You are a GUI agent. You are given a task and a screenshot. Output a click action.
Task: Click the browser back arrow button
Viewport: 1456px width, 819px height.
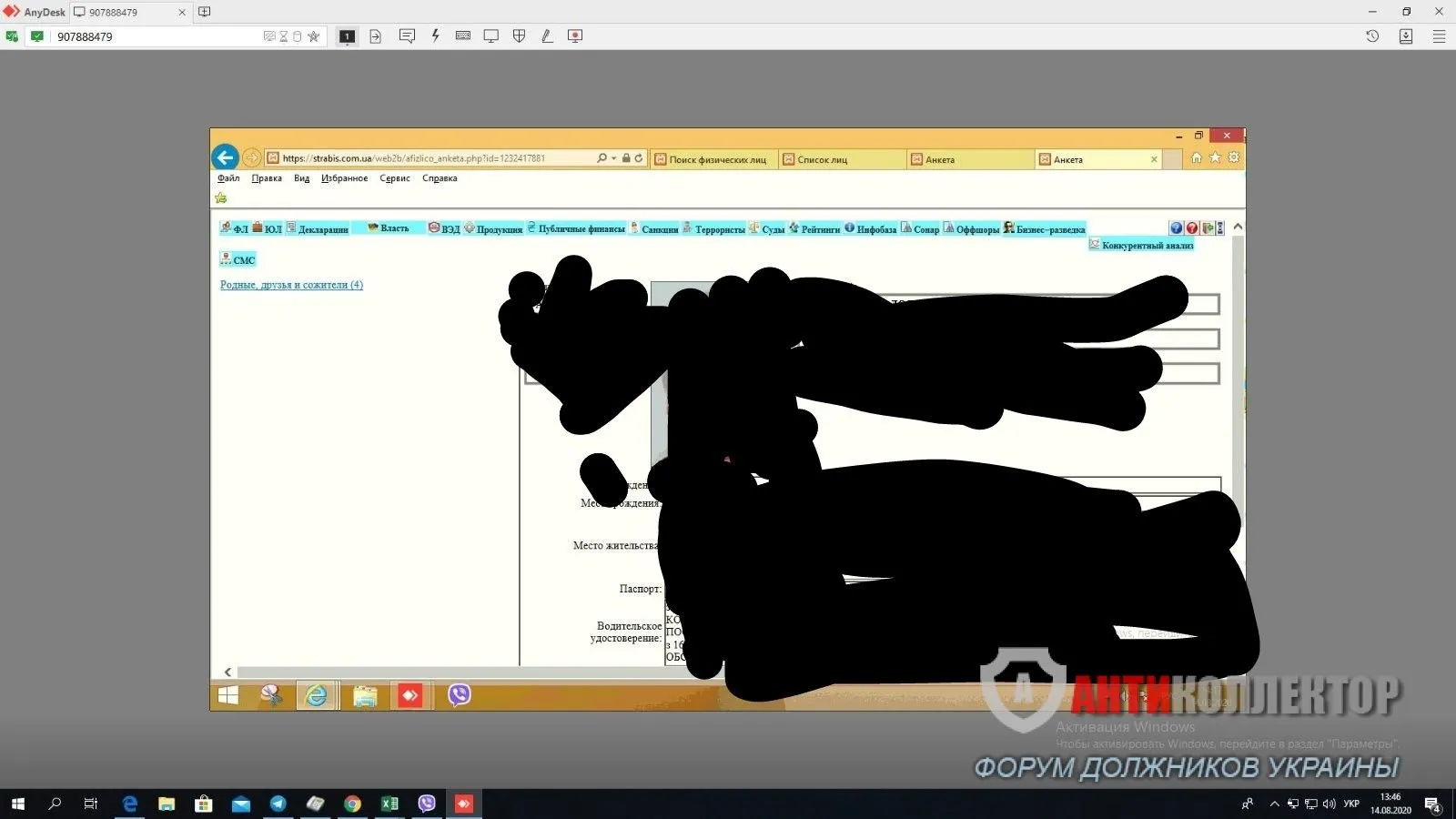coord(226,157)
